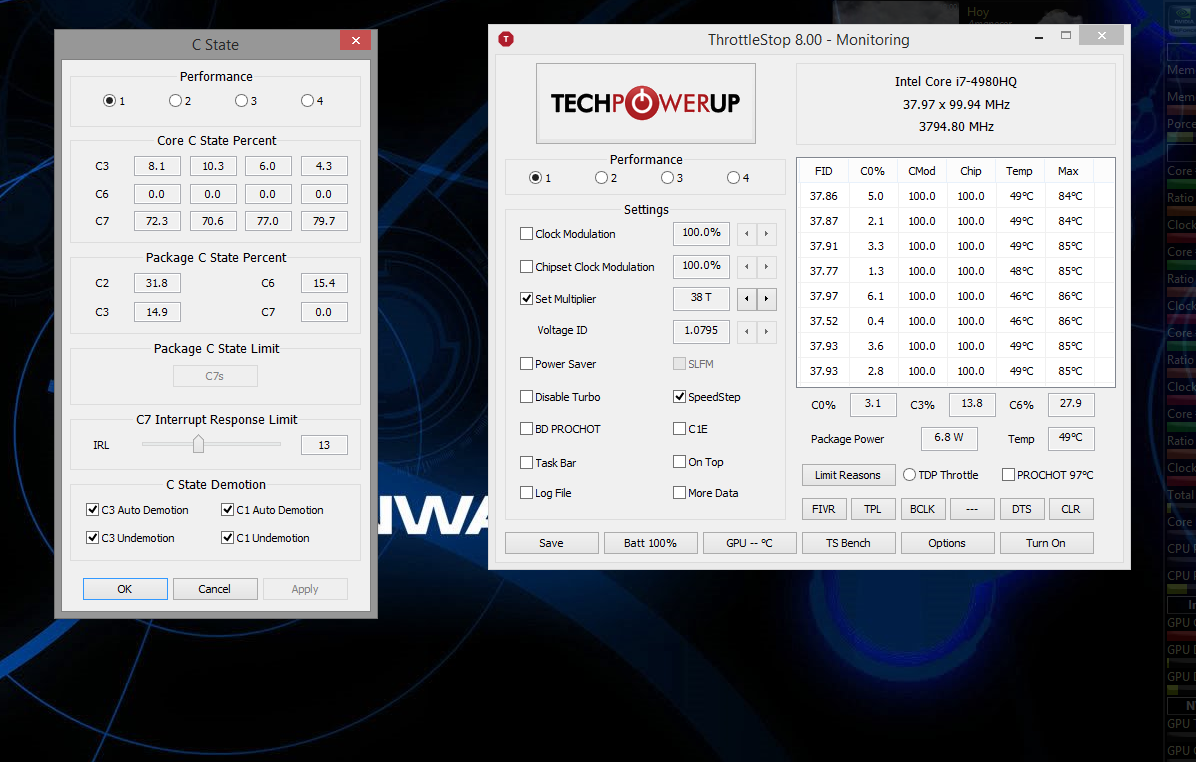
Task: Enable the PROCHOT 97°C checkbox
Action: (x=1008, y=474)
